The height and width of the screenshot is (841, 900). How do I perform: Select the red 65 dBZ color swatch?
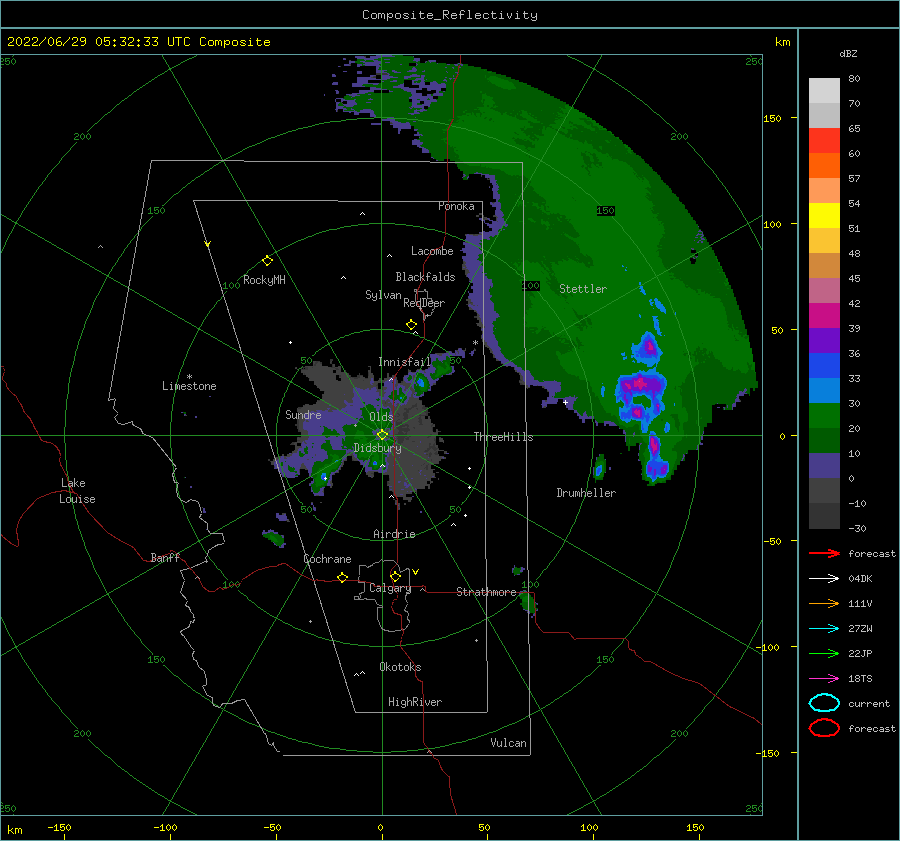(824, 140)
